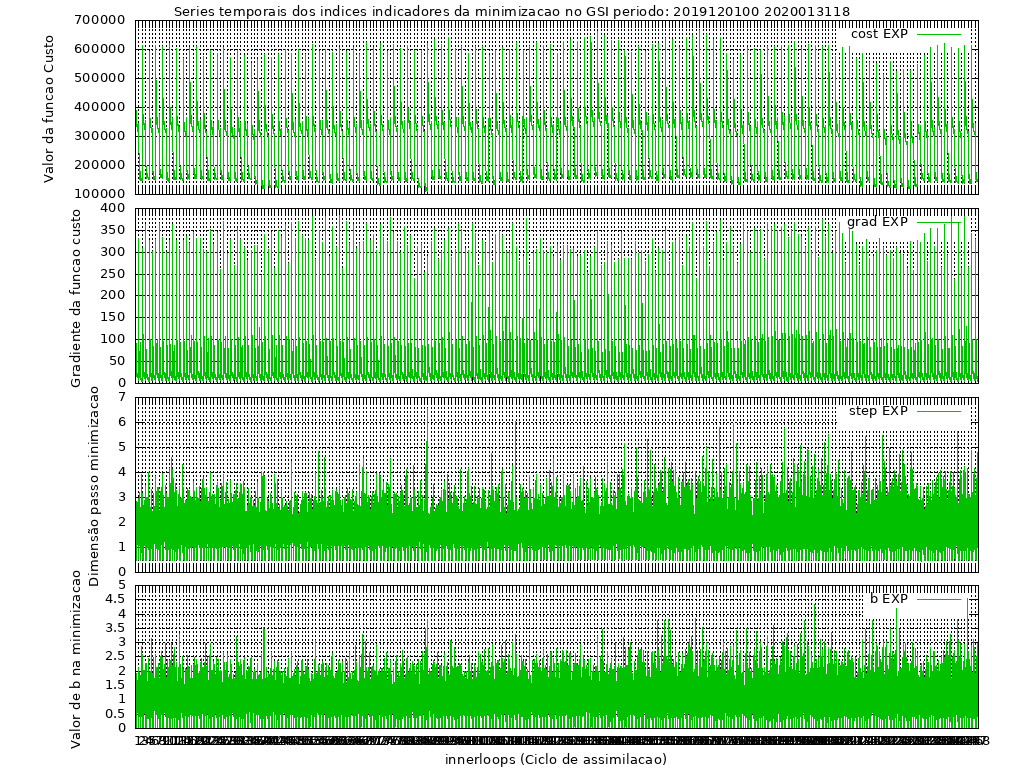Click the line sample beside 'grad EXP'
The height and width of the screenshot is (768, 1024).
(938, 222)
